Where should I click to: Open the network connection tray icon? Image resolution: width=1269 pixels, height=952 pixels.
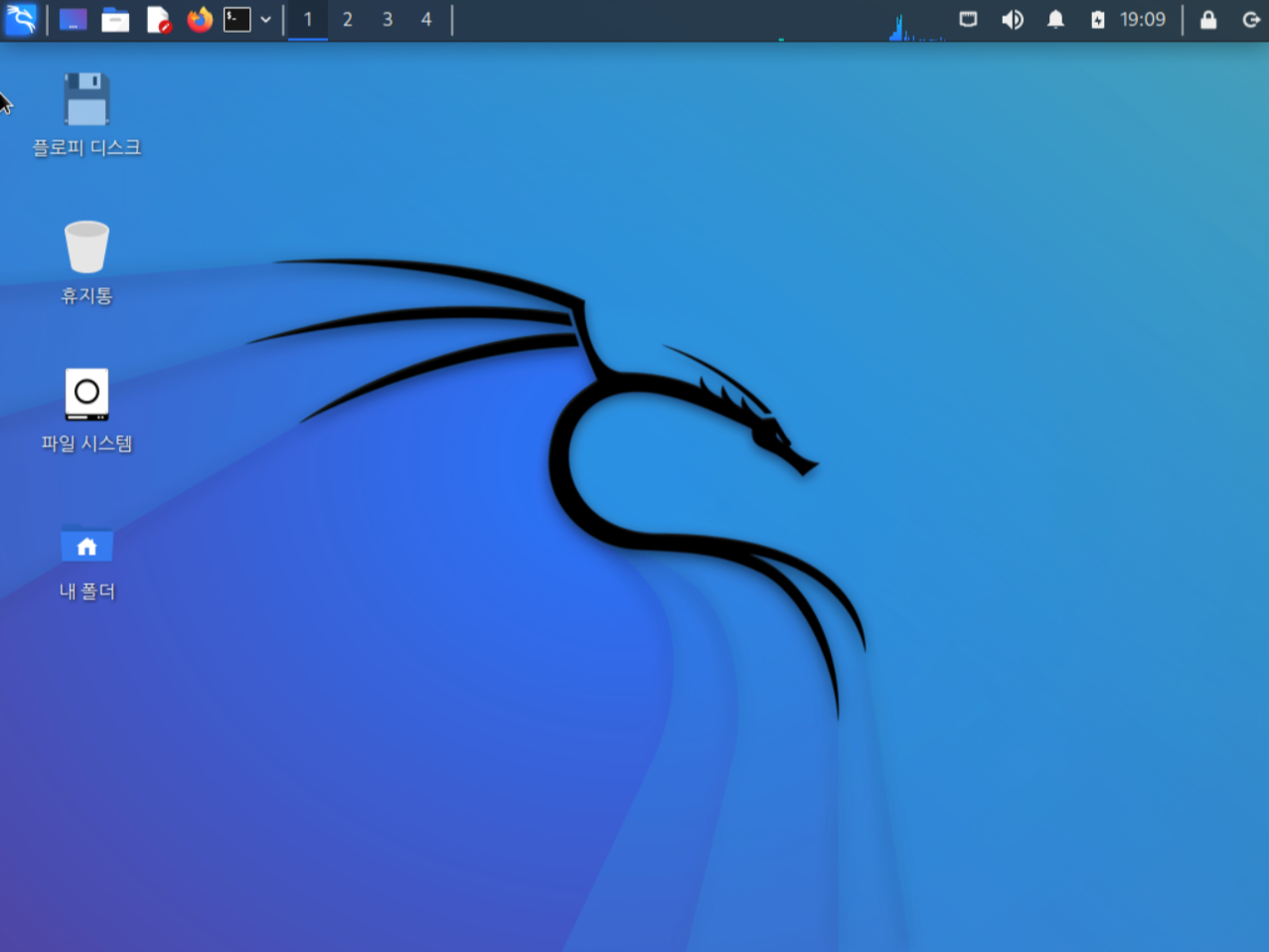coord(968,19)
